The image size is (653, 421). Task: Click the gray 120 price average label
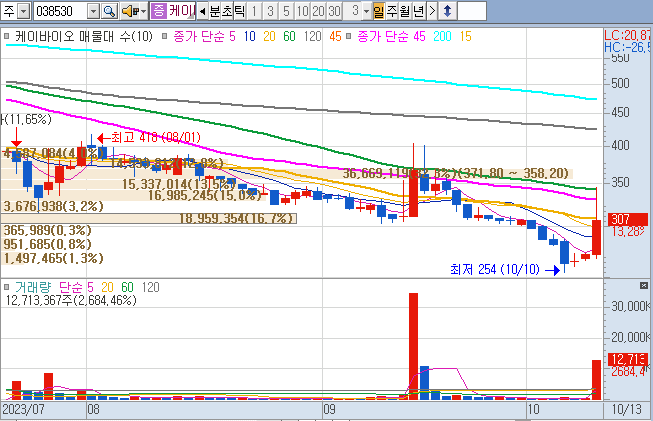point(312,37)
